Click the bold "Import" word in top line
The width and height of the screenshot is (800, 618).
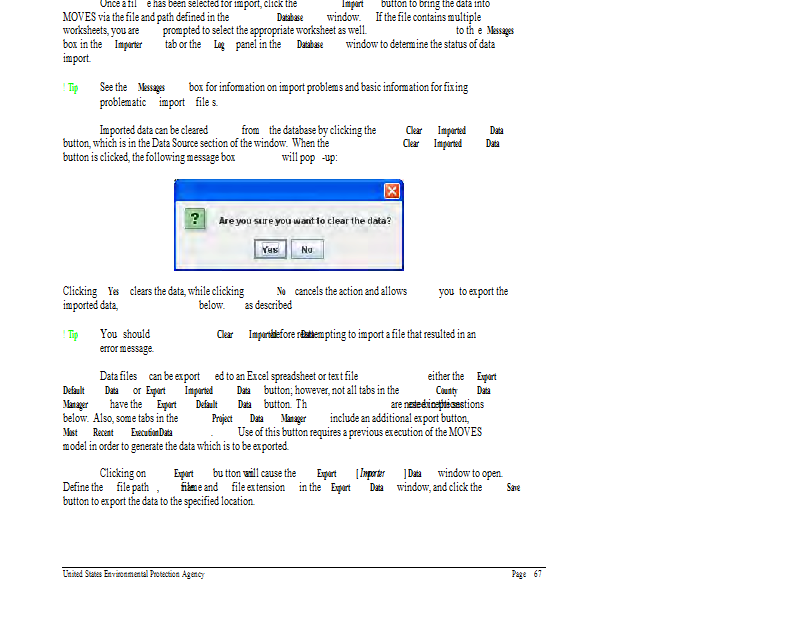(352, 4)
